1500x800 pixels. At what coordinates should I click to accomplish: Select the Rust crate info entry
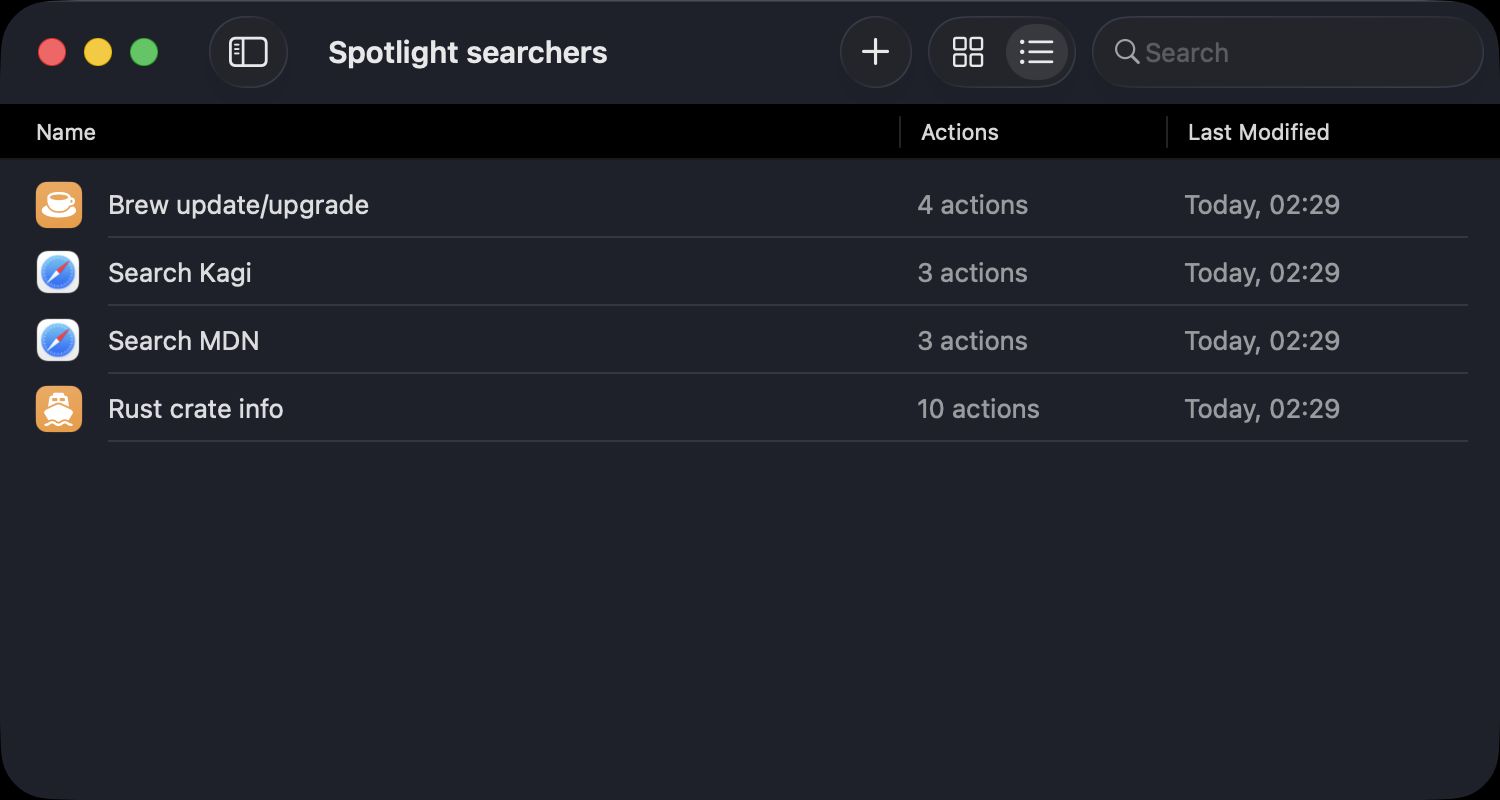(x=400, y=408)
